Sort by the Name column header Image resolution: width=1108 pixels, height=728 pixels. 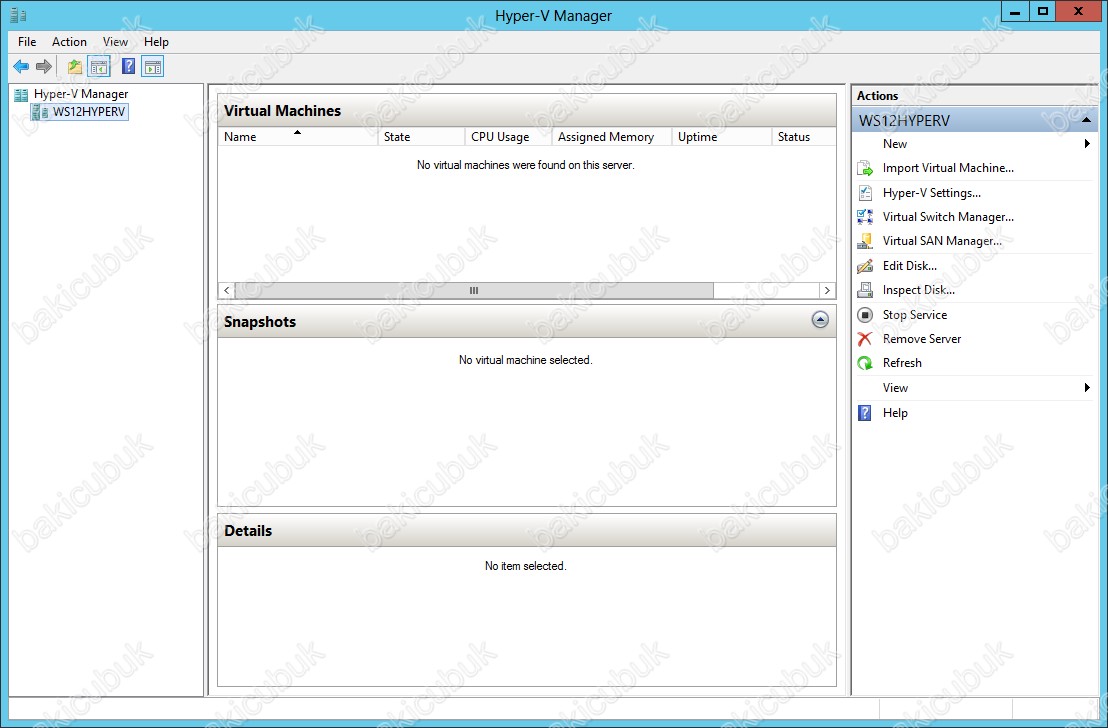297,137
